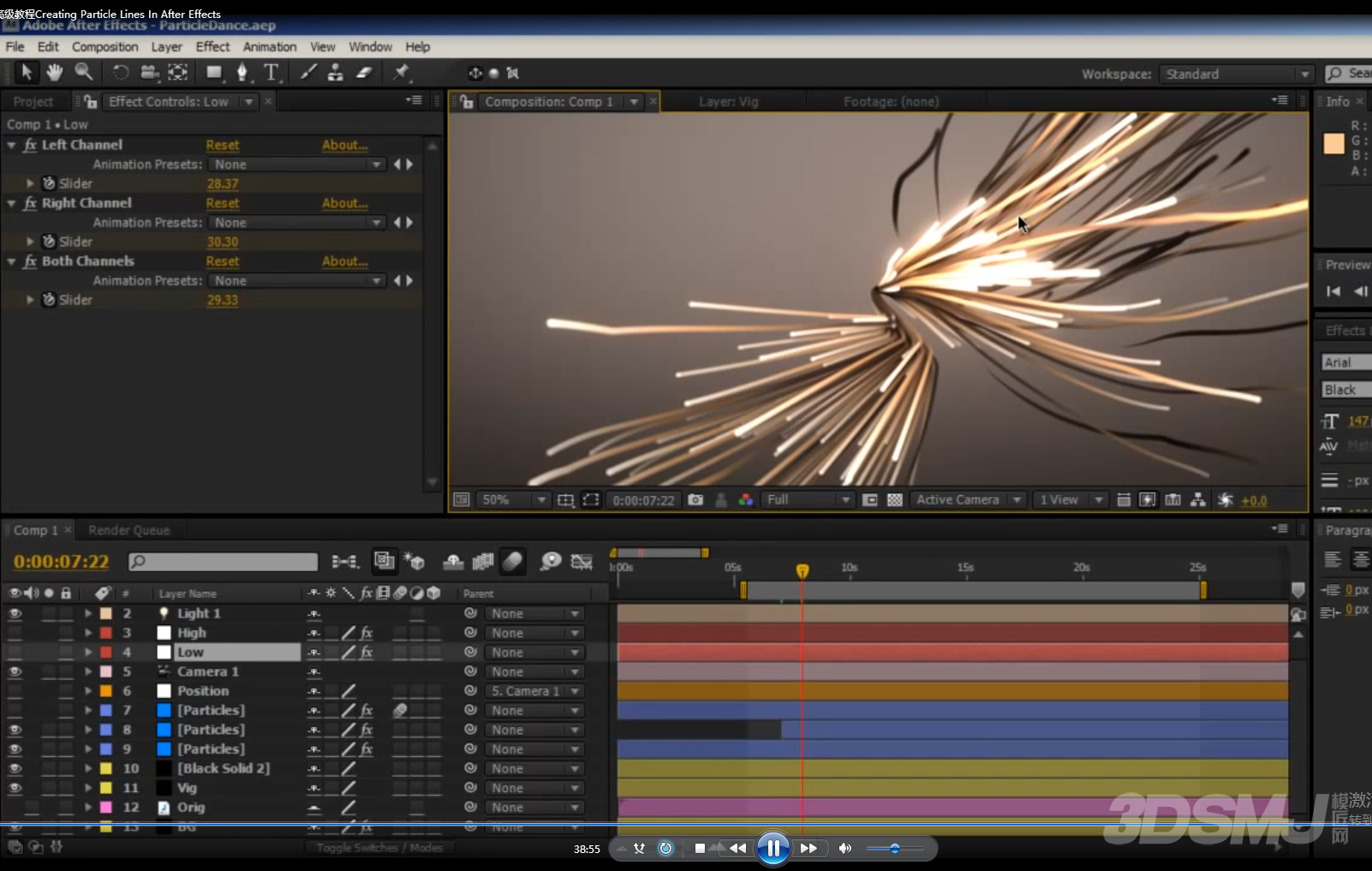Hide the Light 1 layer
The width and height of the screenshot is (1372, 871).
(x=15, y=613)
